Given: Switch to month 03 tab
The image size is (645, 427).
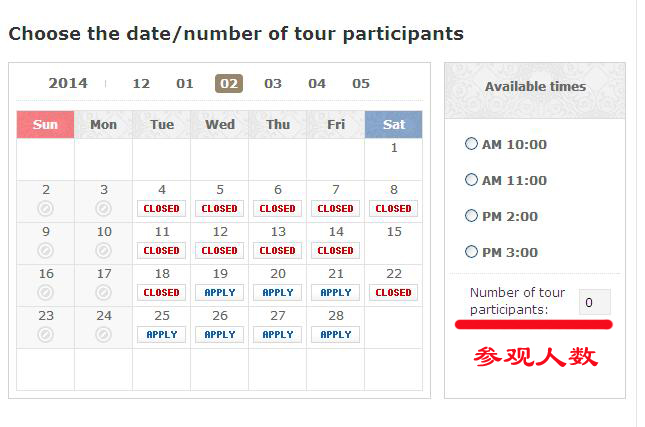Looking at the screenshot, I should pos(273,84).
